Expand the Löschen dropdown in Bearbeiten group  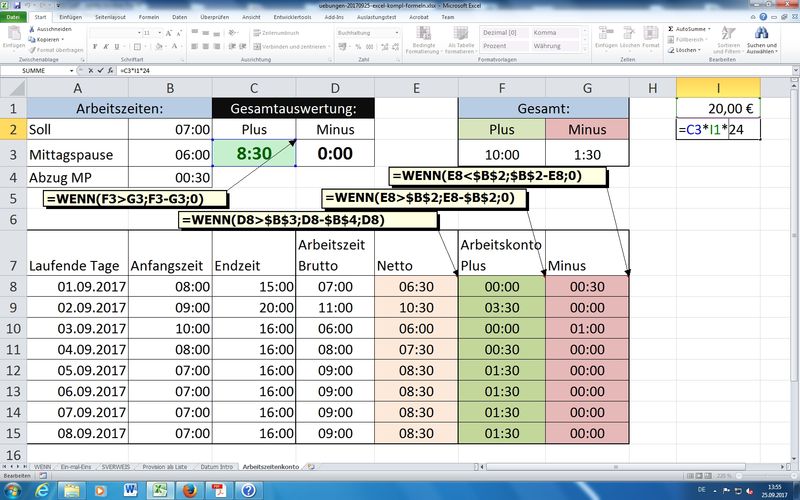click(697, 49)
